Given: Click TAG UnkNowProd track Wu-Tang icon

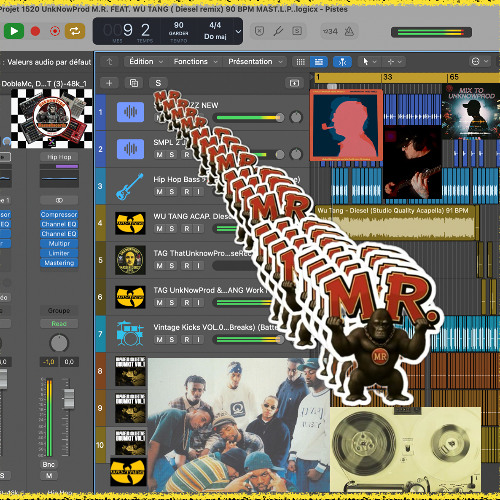Looking at the screenshot, I should [130, 297].
